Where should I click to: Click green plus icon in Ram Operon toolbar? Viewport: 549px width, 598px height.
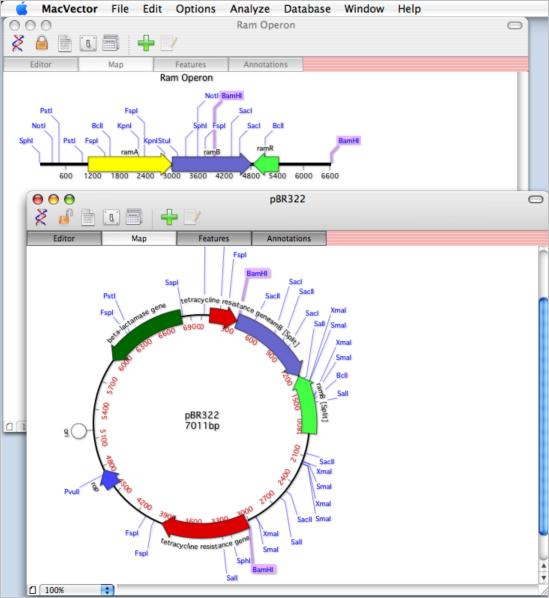coord(146,43)
